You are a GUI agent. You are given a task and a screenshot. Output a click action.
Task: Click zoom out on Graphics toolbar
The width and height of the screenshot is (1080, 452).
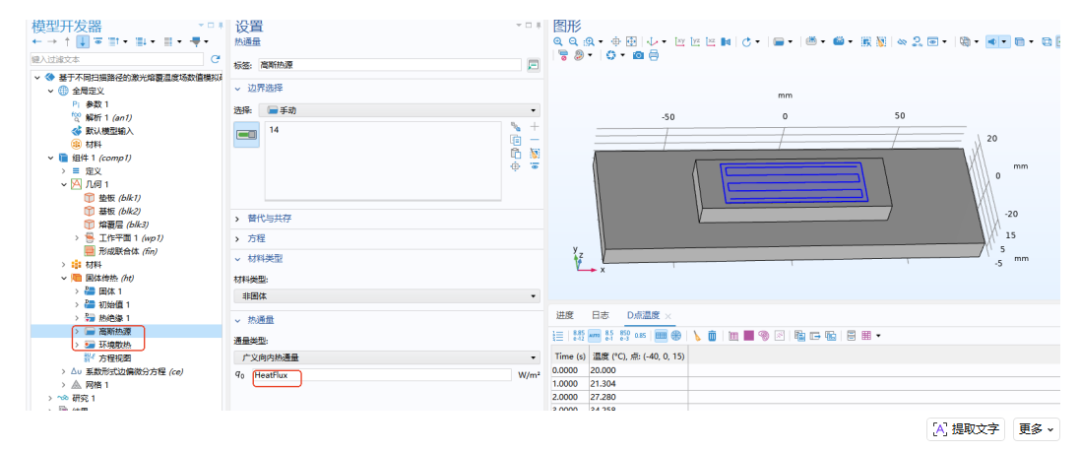pos(573,42)
